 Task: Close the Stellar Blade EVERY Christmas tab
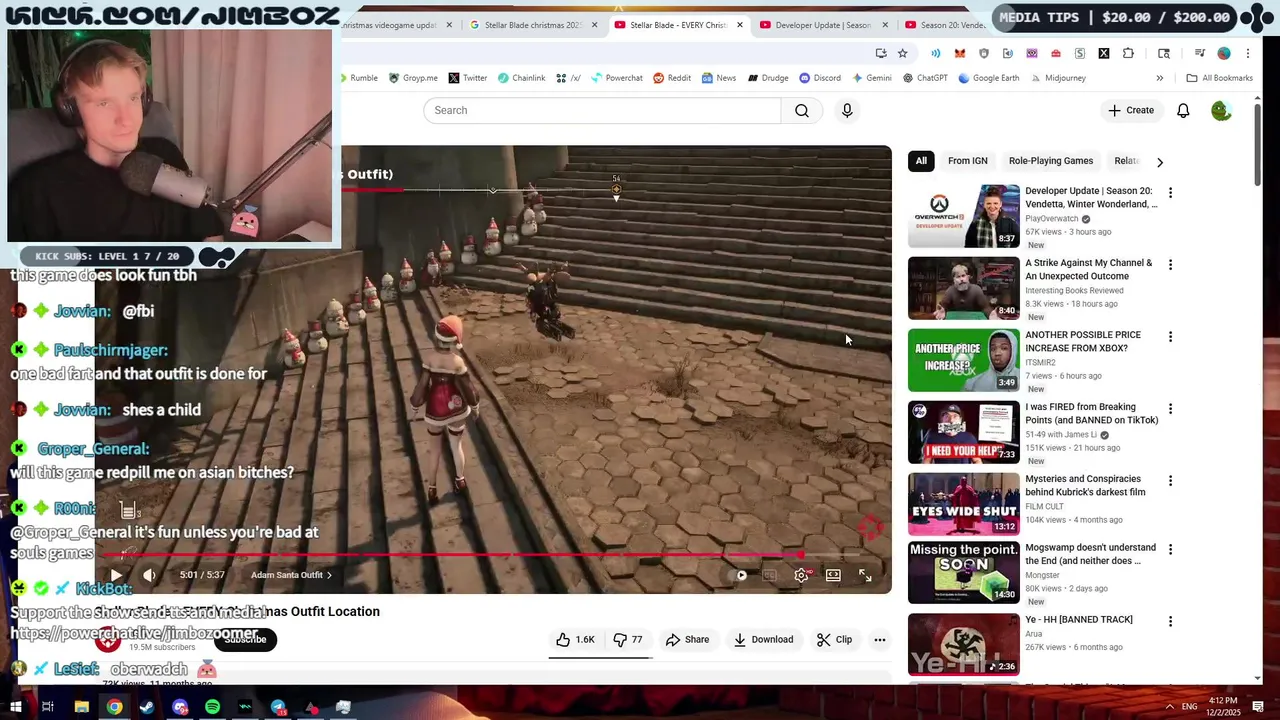pyautogui.click(x=740, y=25)
